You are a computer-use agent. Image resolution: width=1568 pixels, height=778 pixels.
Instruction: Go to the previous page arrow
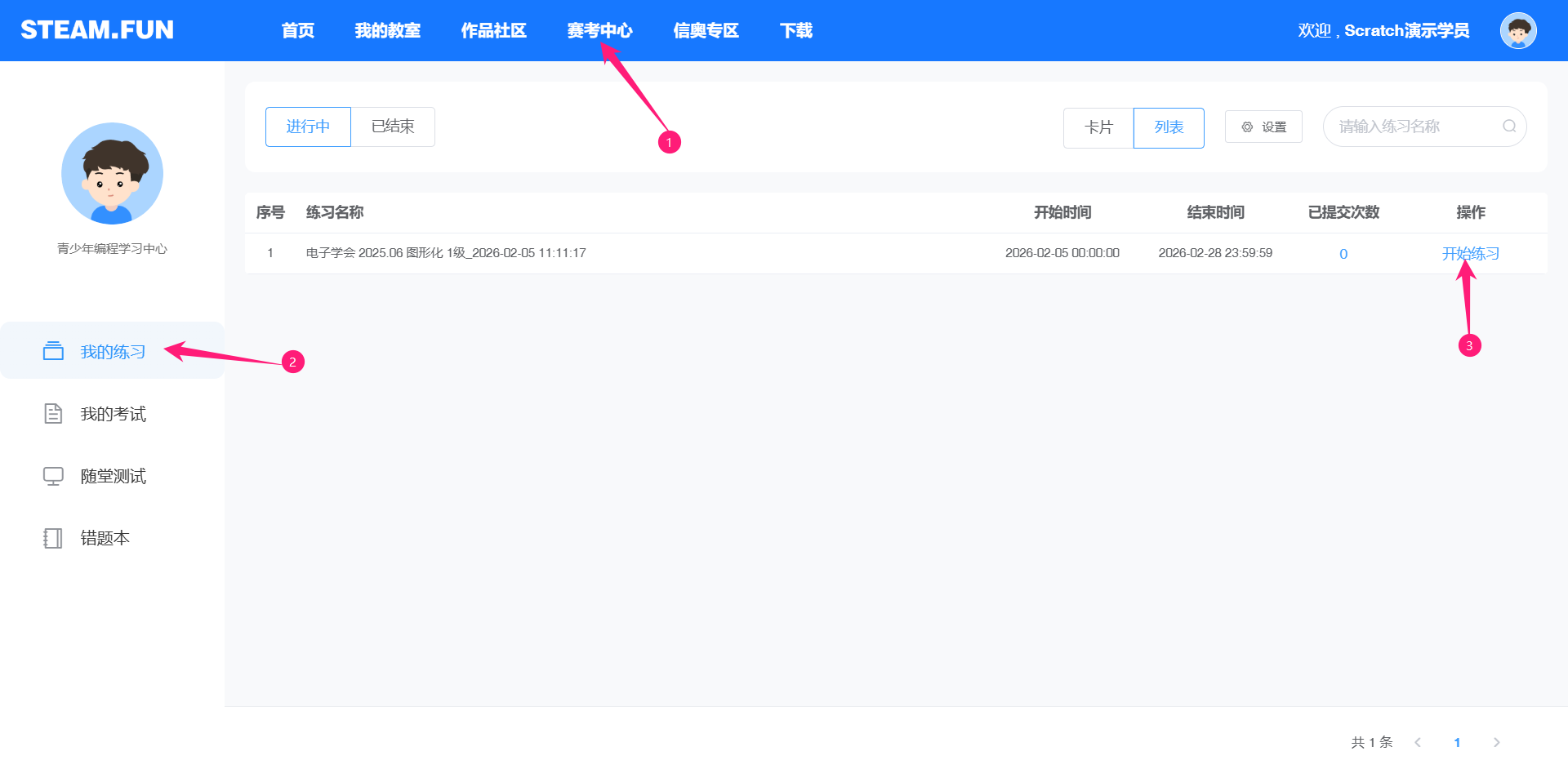pyautogui.click(x=1418, y=742)
